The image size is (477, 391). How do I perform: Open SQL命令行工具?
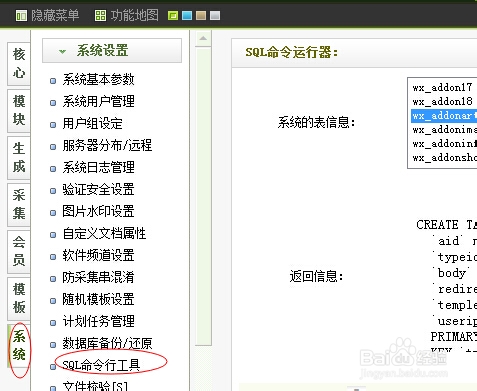coord(101,366)
